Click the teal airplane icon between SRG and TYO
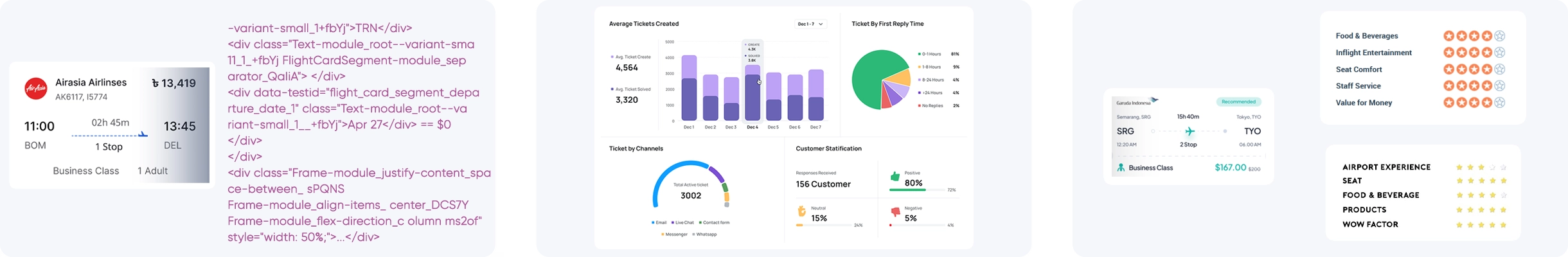This screenshot has height=257, width=1568. coord(1189,131)
